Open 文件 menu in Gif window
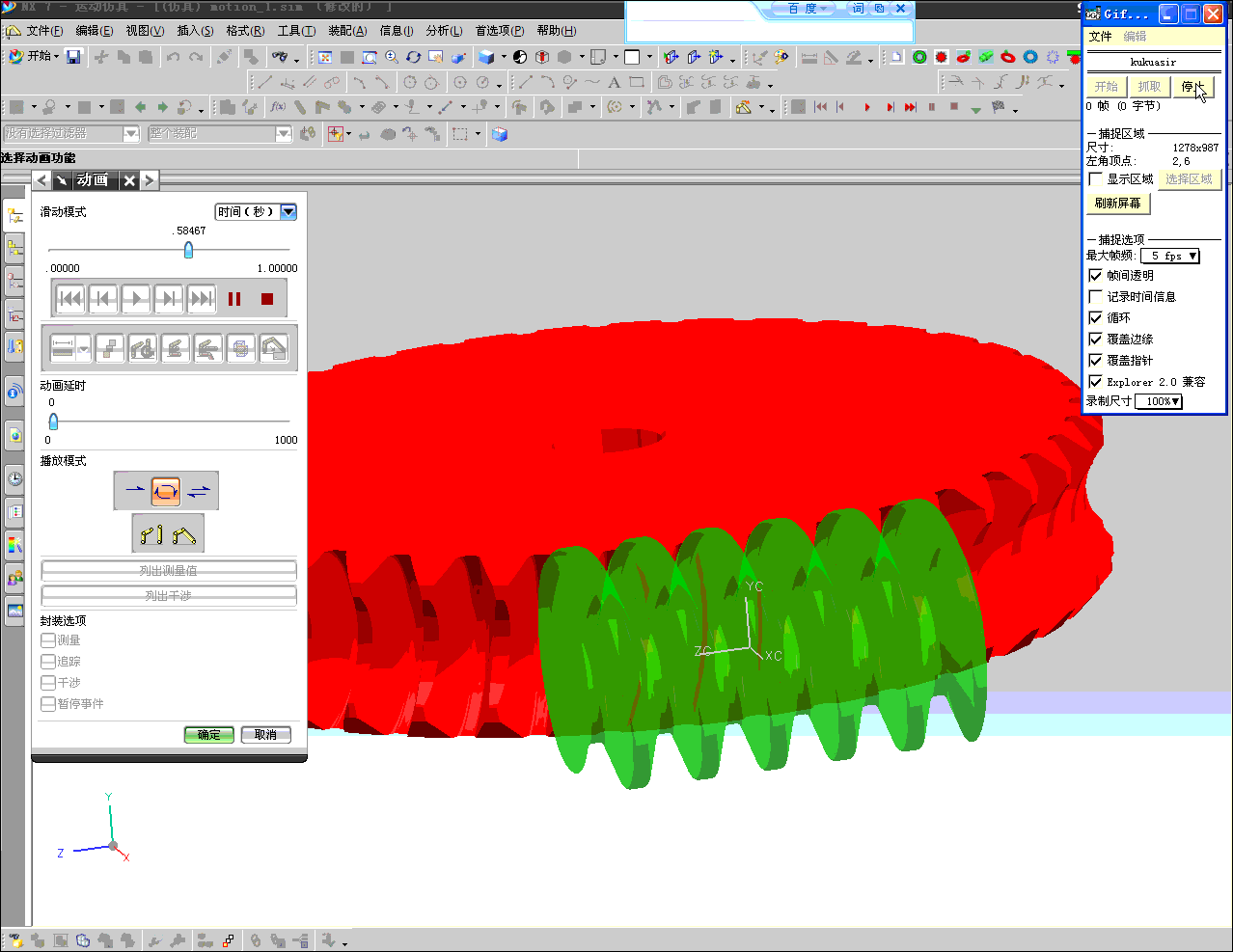The width and height of the screenshot is (1233, 952). 1100,37
